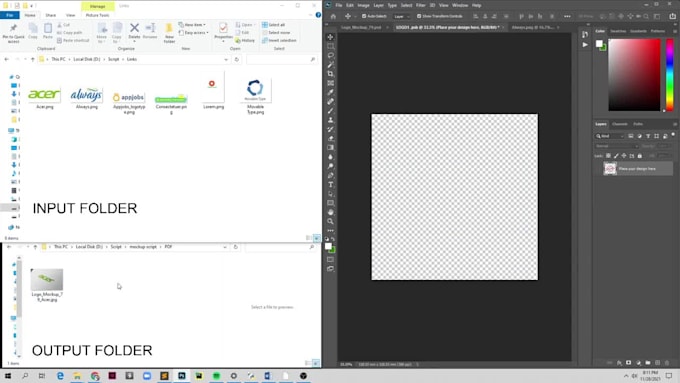Select the Brush tool

[330, 111]
